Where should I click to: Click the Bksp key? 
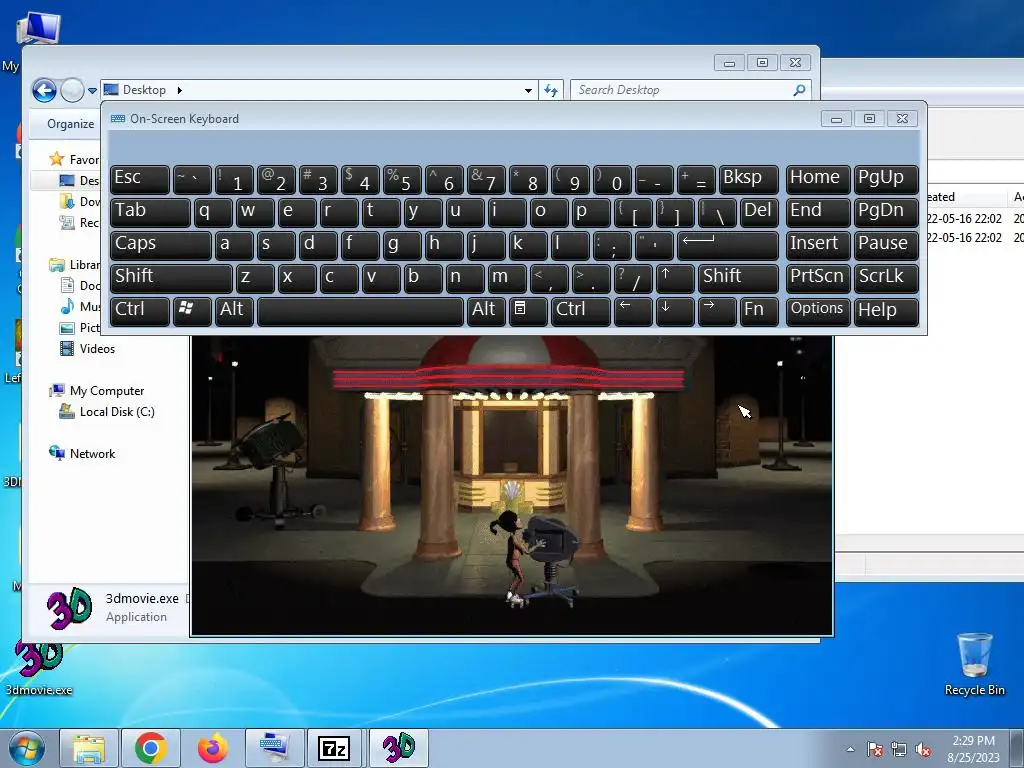[x=748, y=179]
